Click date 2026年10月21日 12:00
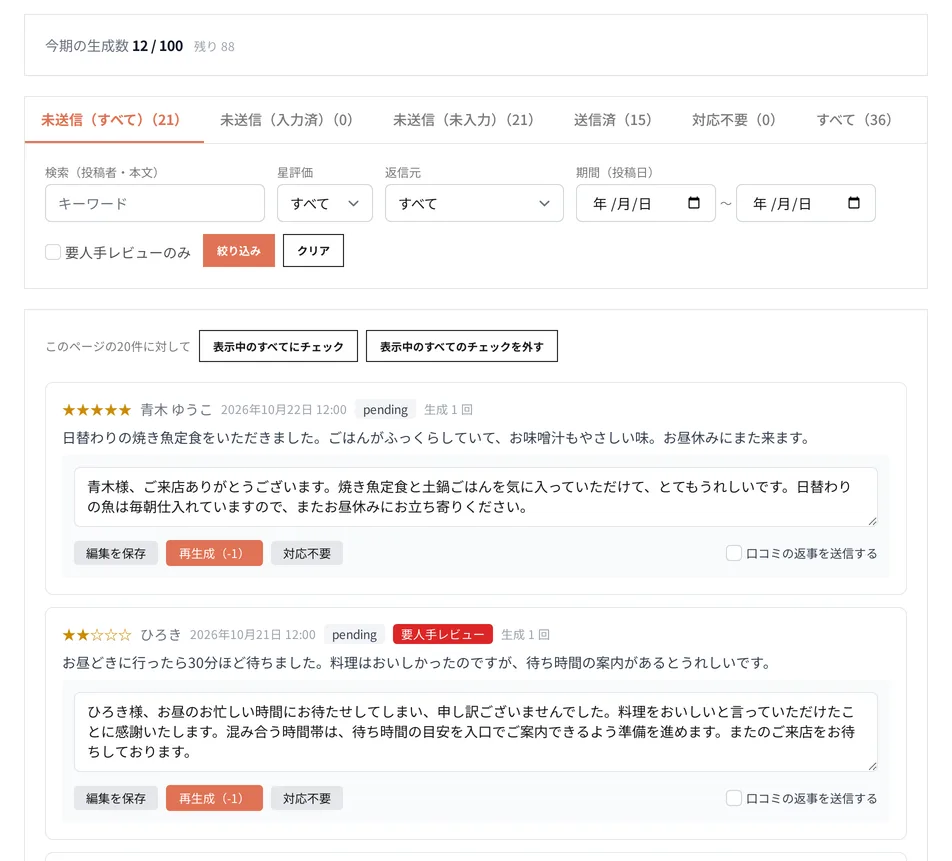 tap(253, 635)
